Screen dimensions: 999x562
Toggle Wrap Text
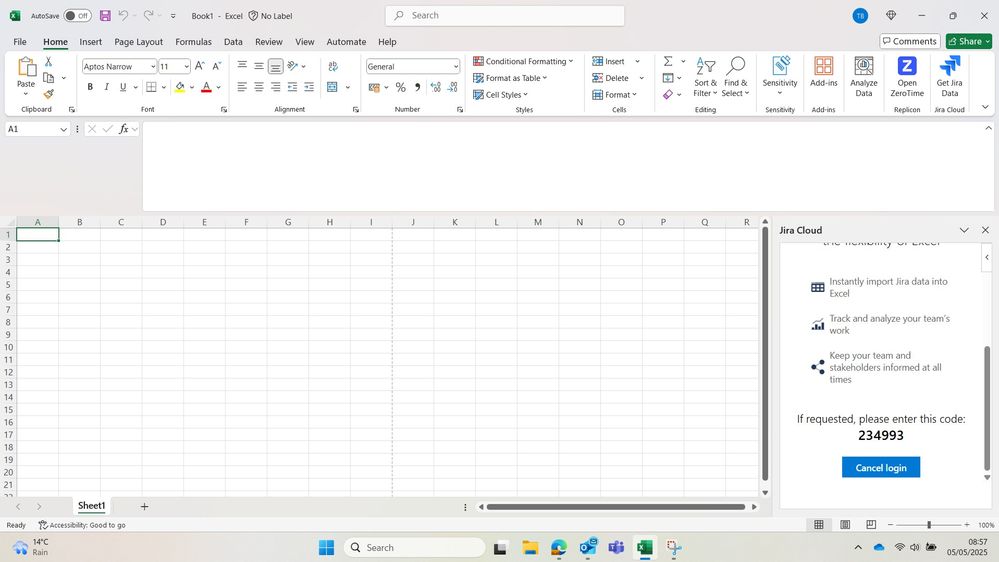click(333, 66)
